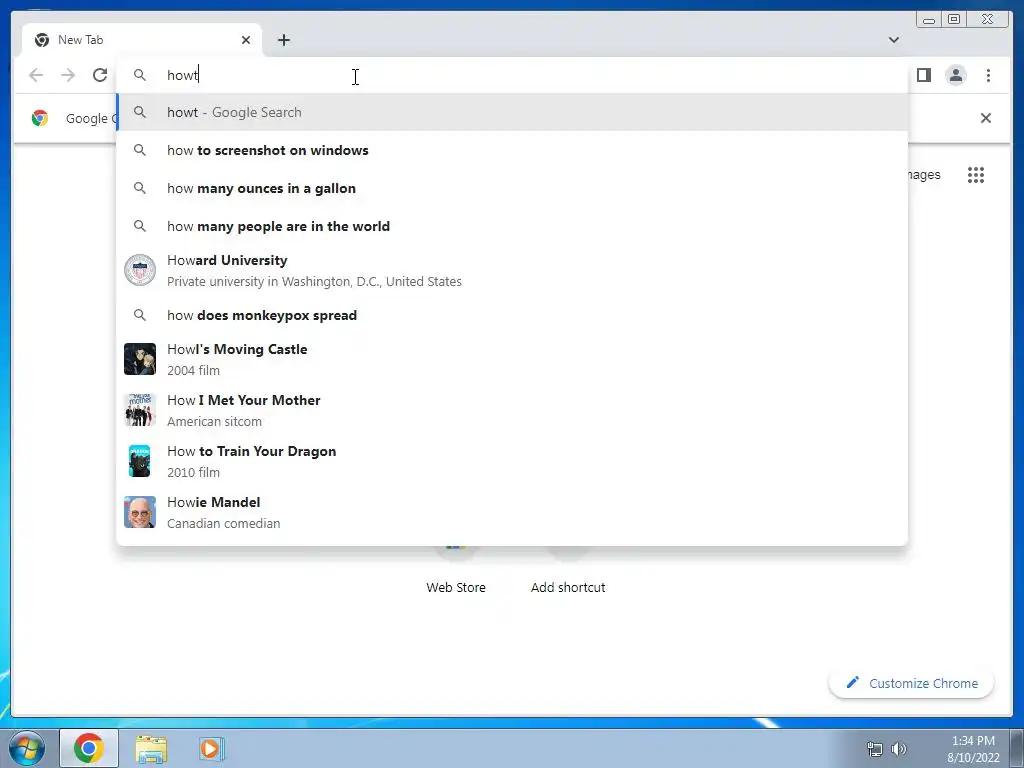Open the Windows Start button

27,748
